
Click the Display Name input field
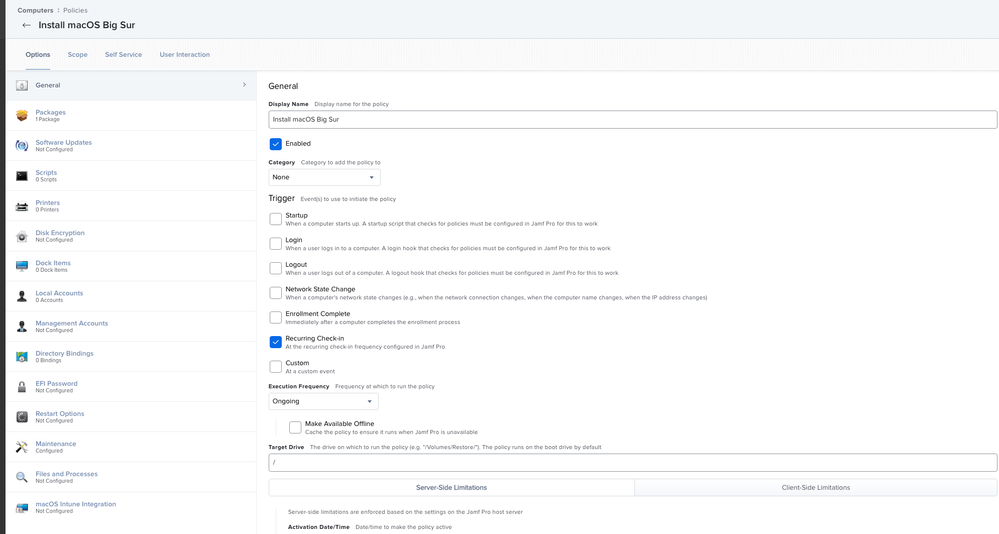(633, 119)
